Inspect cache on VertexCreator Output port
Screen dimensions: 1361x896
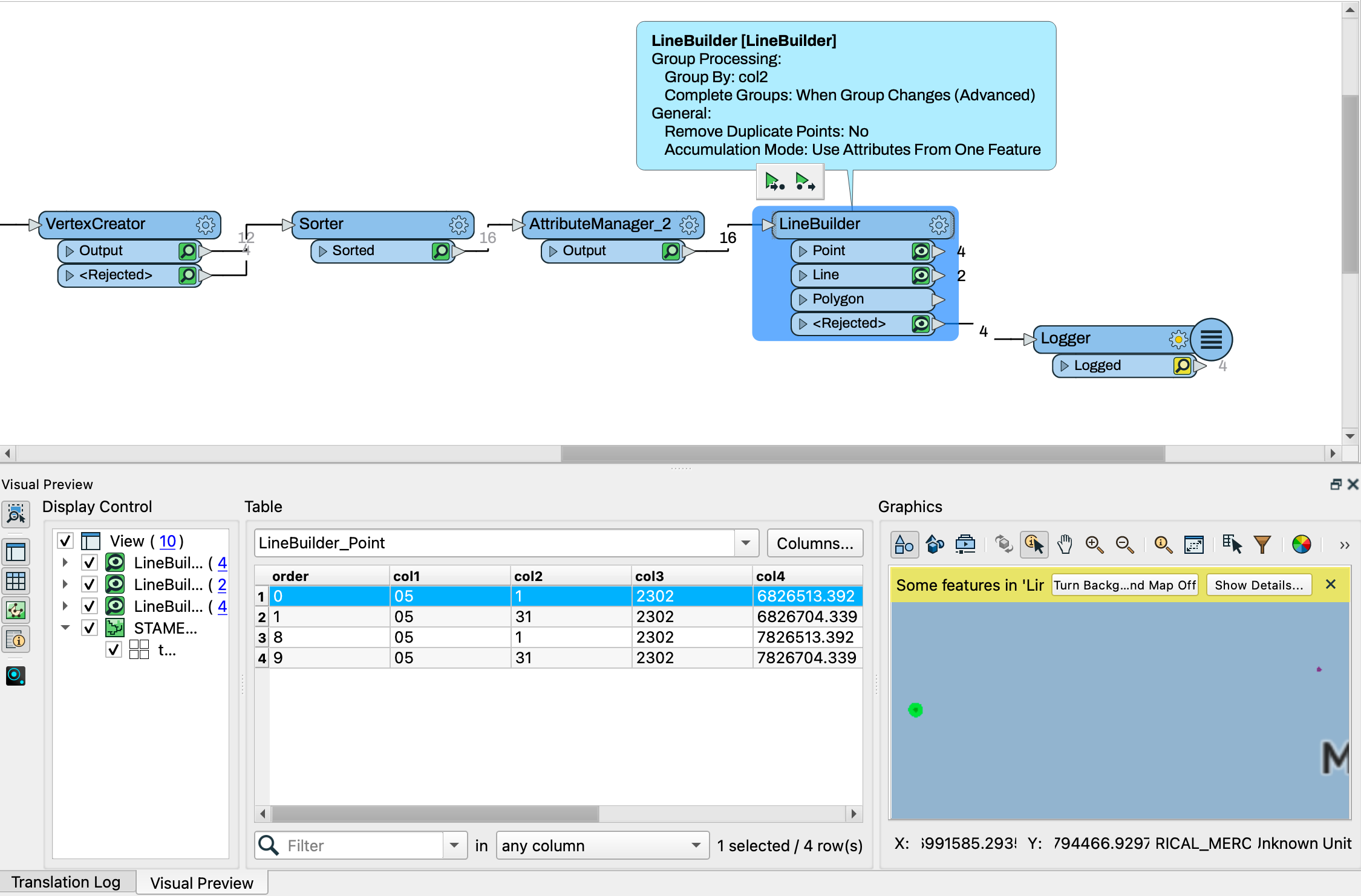click(188, 251)
